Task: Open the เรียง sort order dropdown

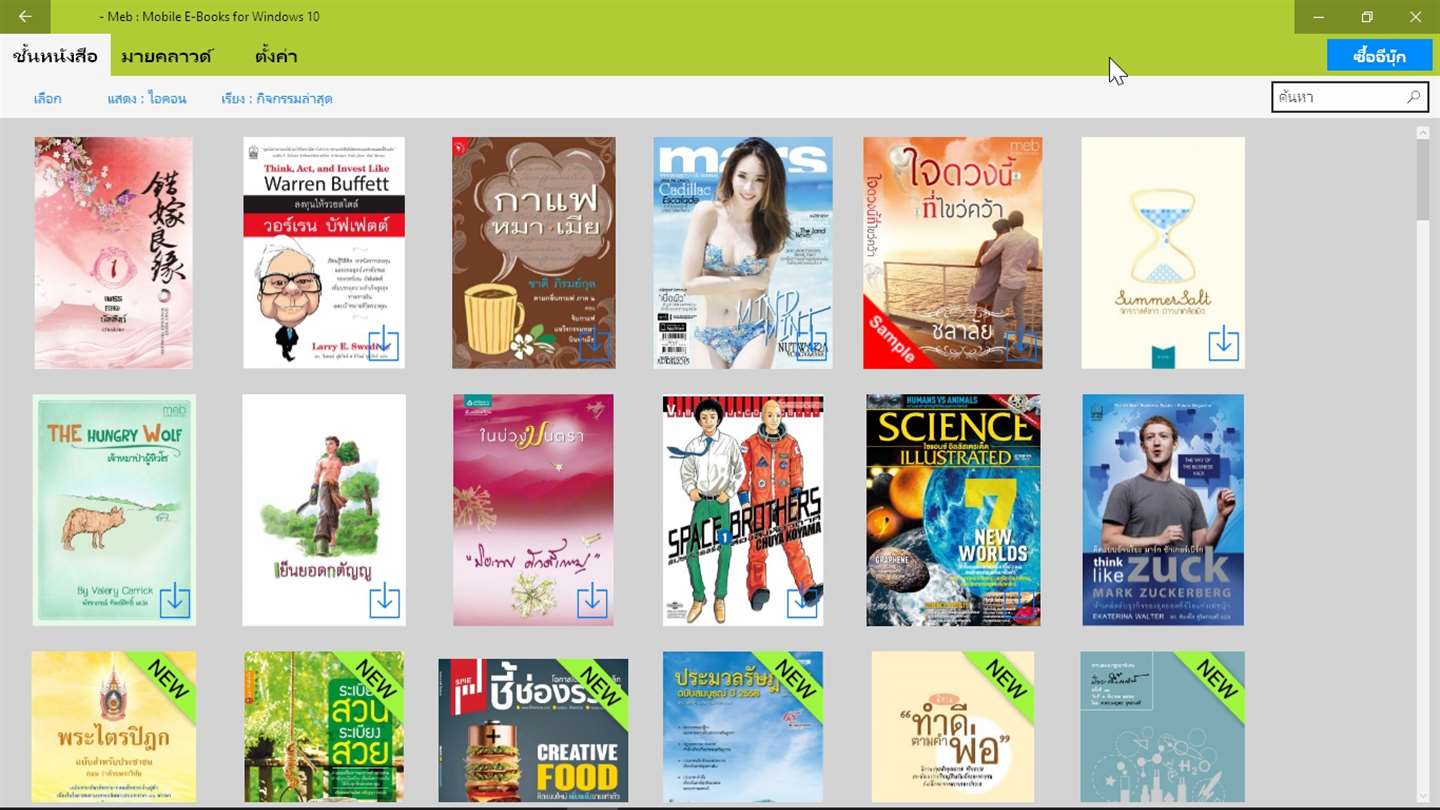Action: (277, 99)
